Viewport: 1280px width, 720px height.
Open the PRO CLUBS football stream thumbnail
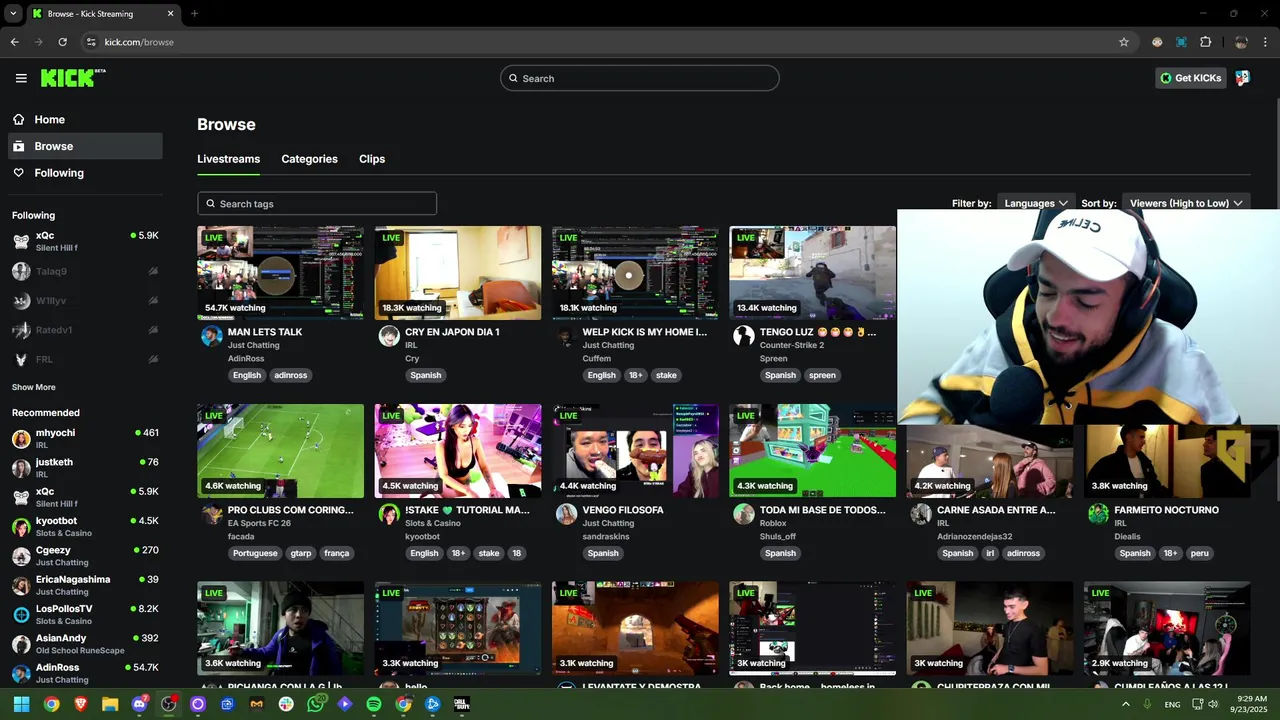pyautogui.click(x=280, y=450)
